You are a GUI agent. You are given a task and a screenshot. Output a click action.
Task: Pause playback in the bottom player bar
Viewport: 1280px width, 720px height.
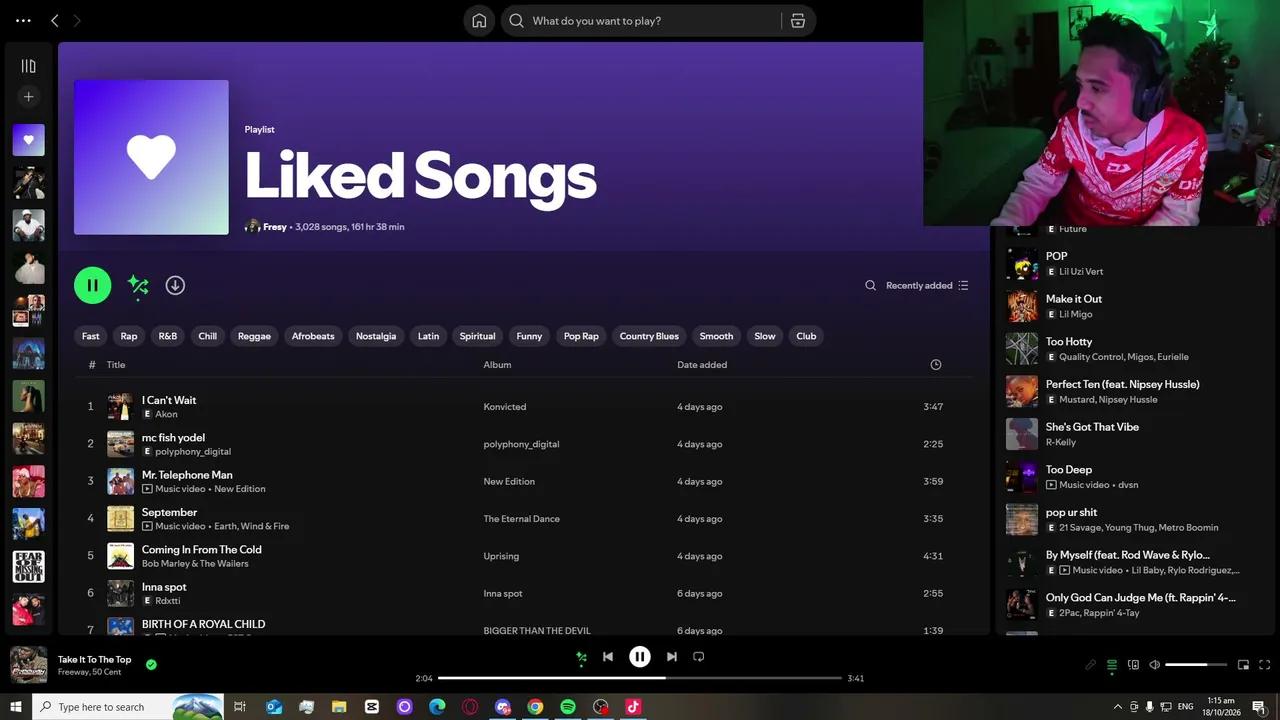(x=640, y=657)
